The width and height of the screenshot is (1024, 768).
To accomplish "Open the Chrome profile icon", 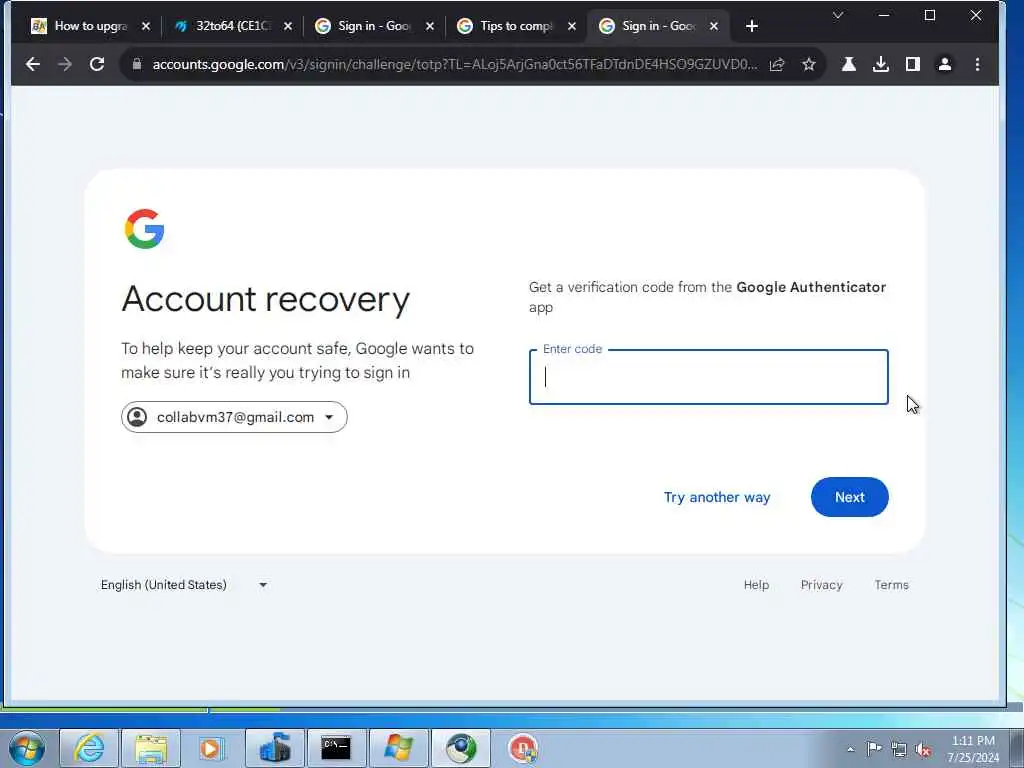I will (944, 64).
